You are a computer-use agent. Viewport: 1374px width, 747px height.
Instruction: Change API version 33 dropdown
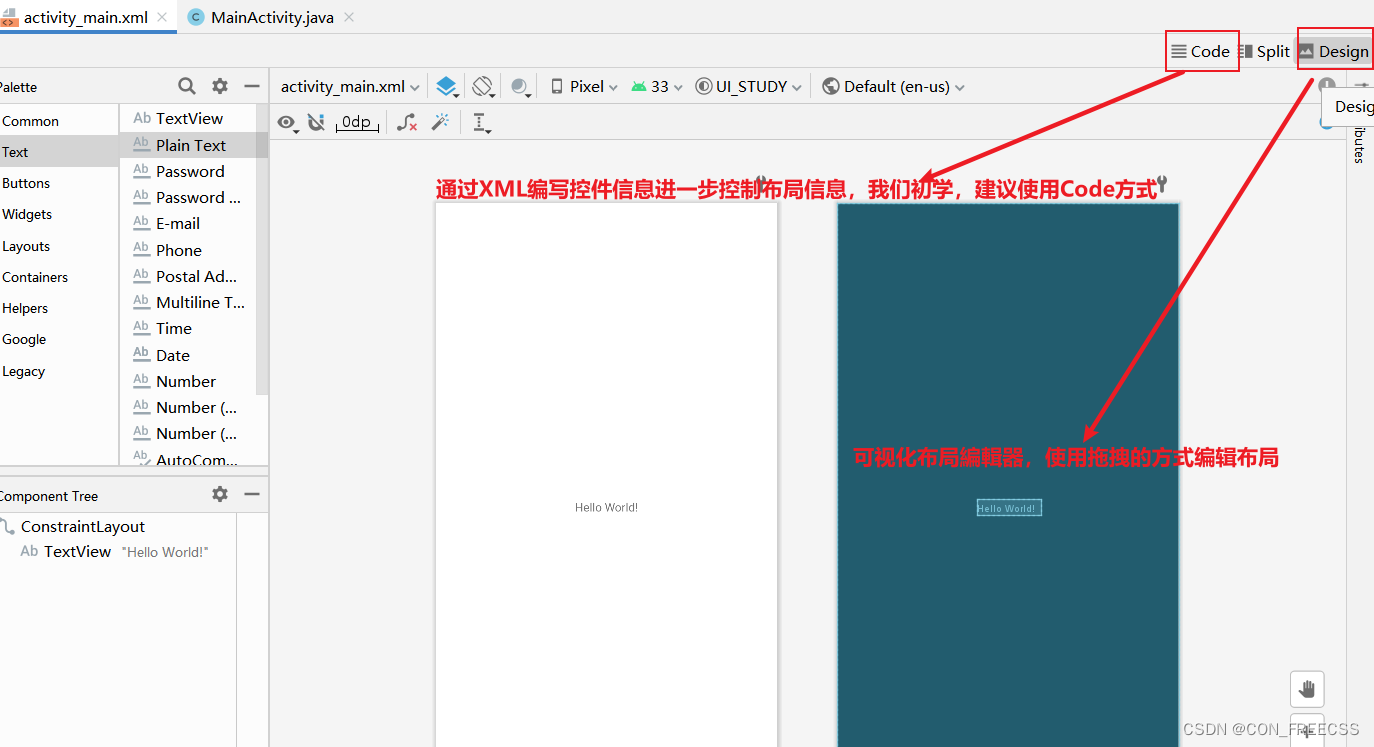(x=657, y=87)
